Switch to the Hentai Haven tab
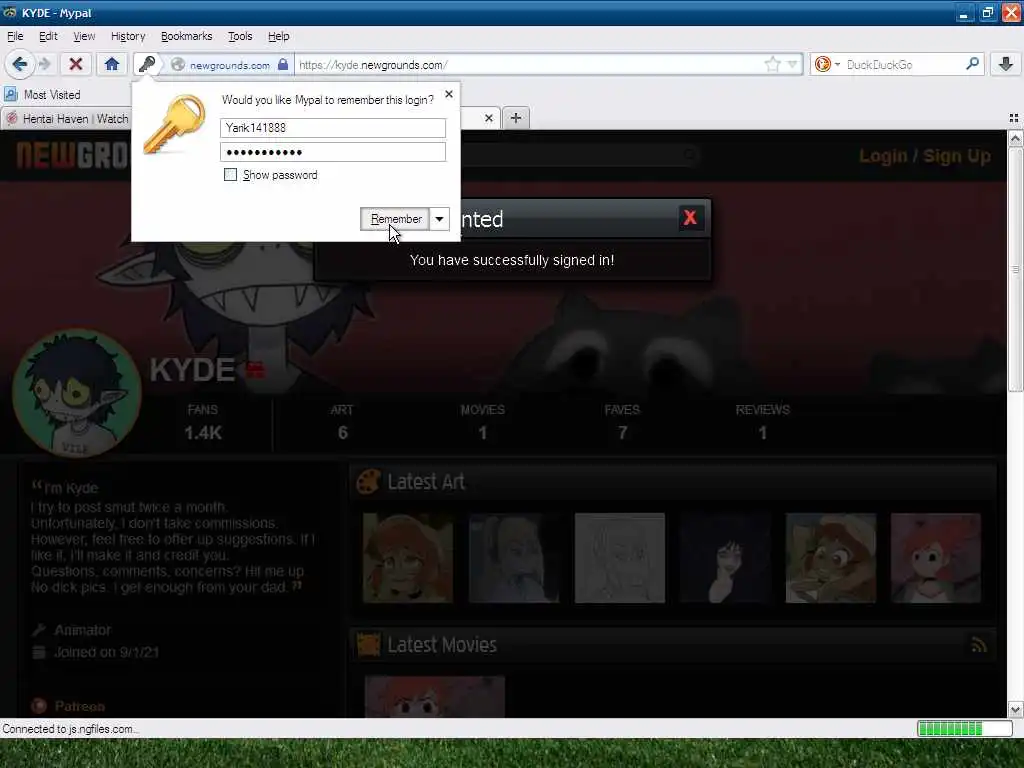Screen dimensions: 1024x768 point(67,119)
